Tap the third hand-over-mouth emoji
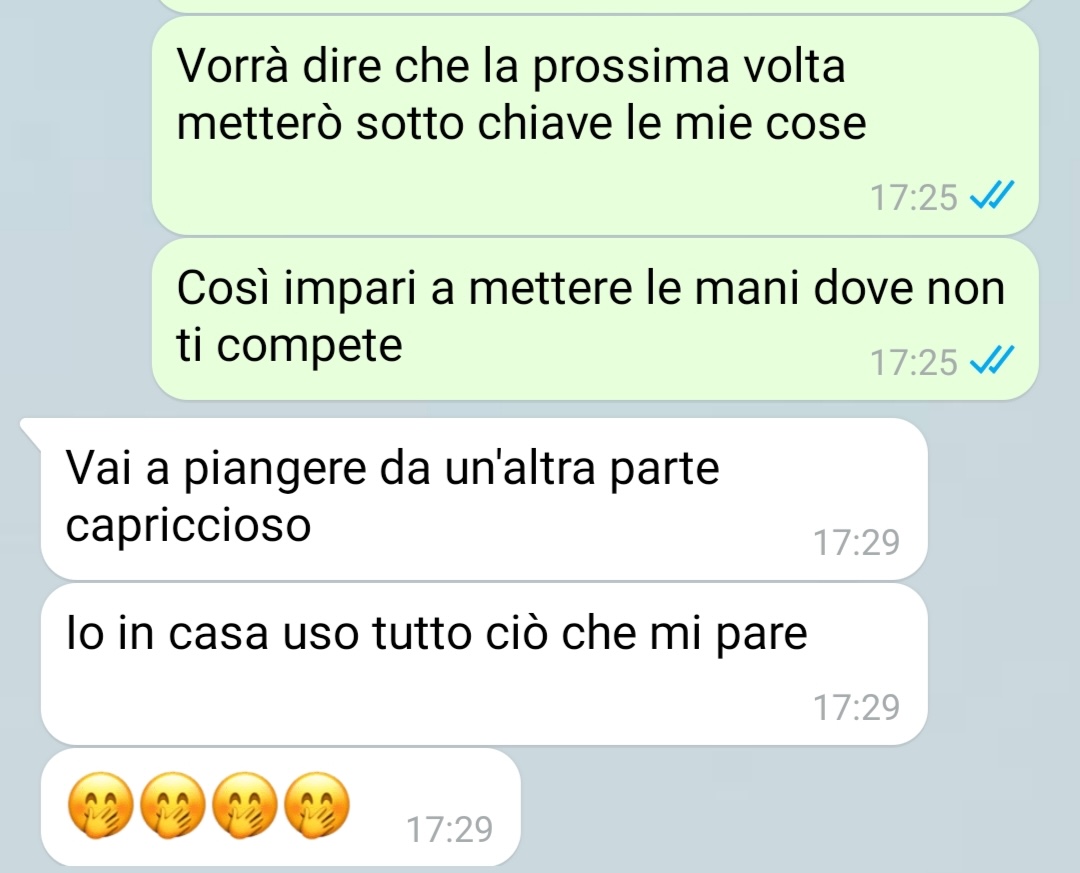1080x873 pixels. point(245,804)
